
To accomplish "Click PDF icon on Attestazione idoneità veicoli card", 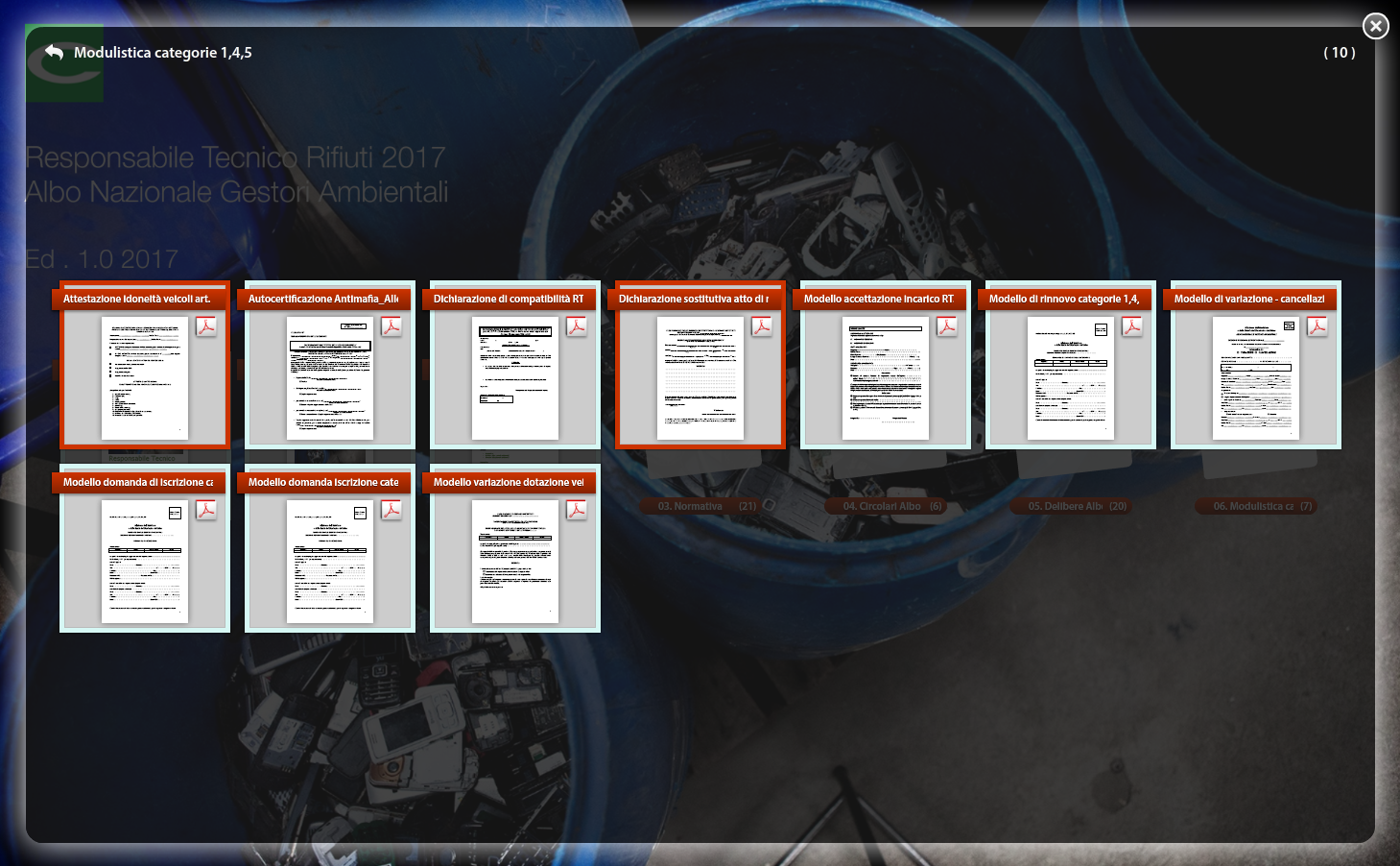I will [x=206, y=326].
